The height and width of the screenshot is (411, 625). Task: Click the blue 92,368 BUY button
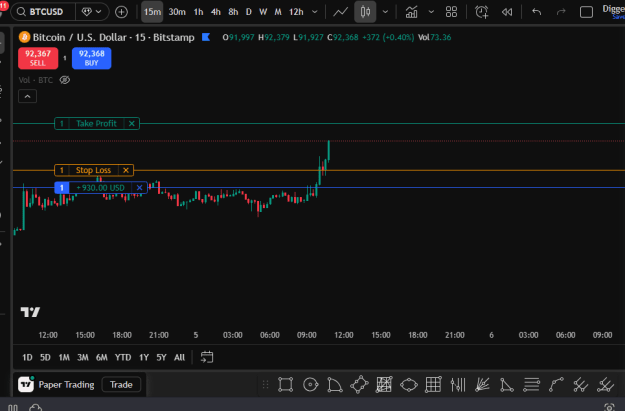coord(92,58)
